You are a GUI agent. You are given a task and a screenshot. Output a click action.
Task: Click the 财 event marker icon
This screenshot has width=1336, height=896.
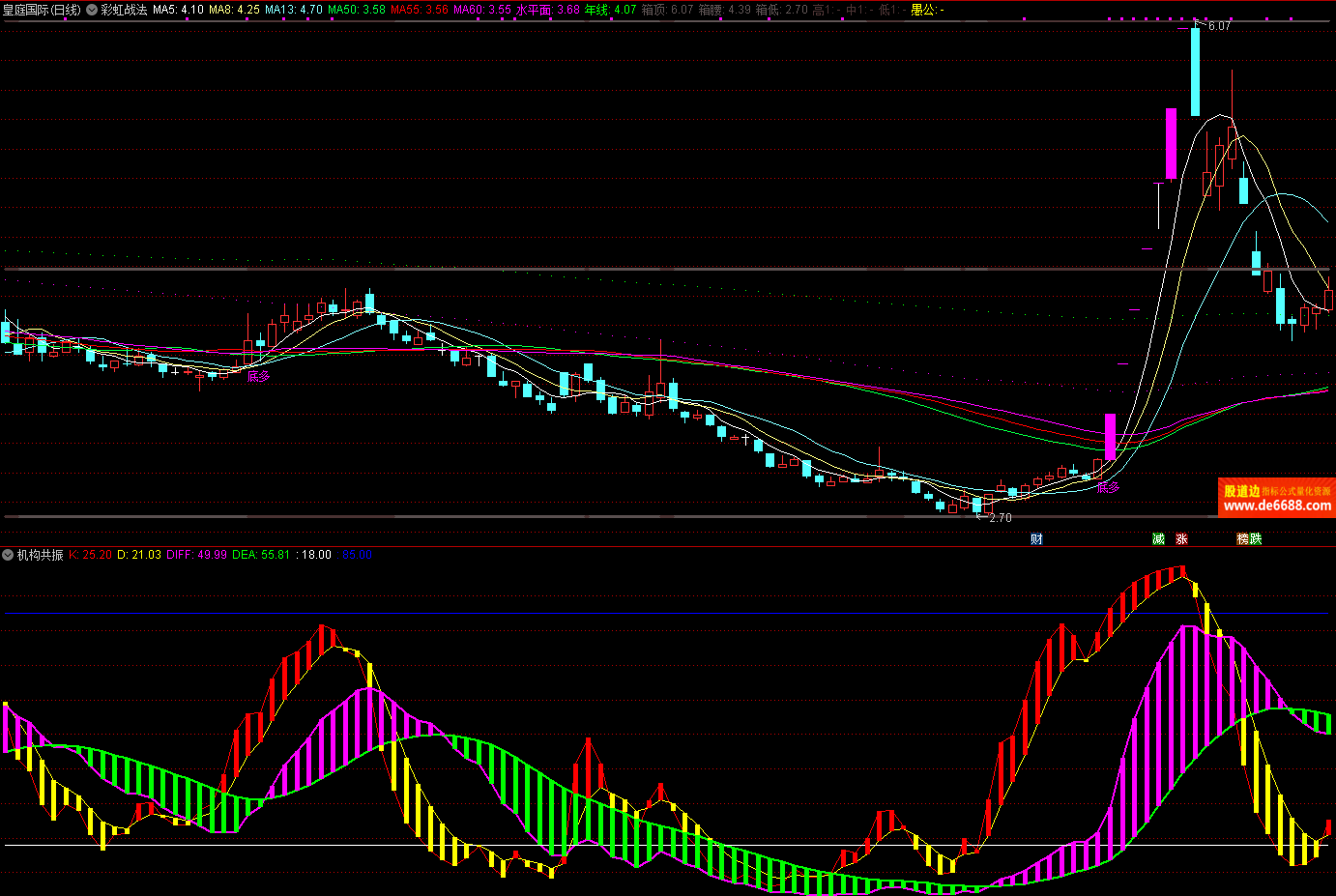(1036, 539)
